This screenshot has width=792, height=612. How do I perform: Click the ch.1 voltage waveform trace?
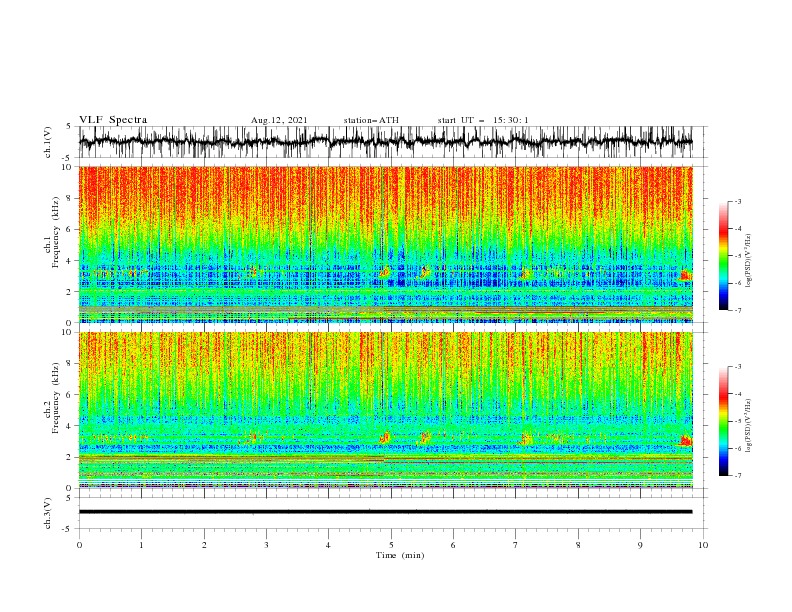click(x=385, y=142)
